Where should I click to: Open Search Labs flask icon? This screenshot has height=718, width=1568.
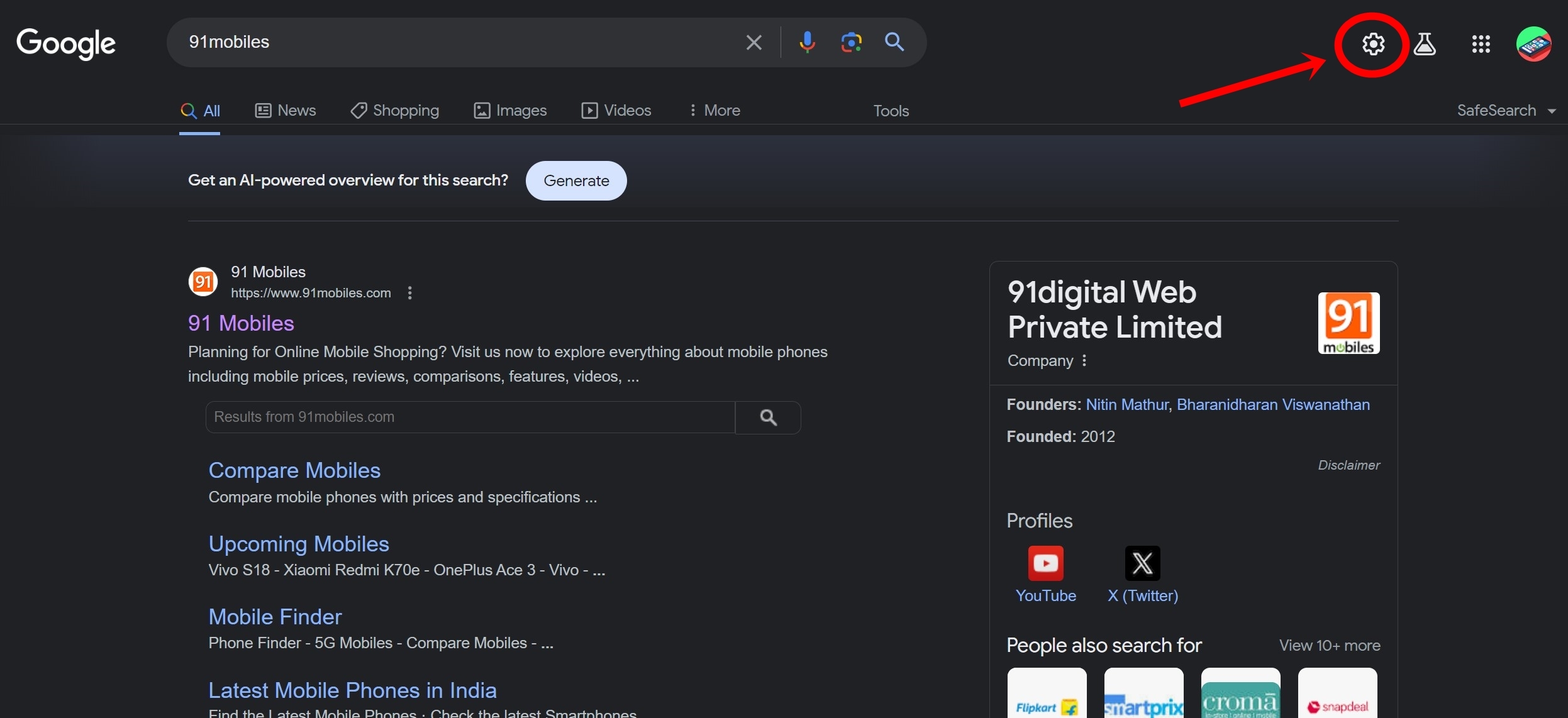point(1425,44)
